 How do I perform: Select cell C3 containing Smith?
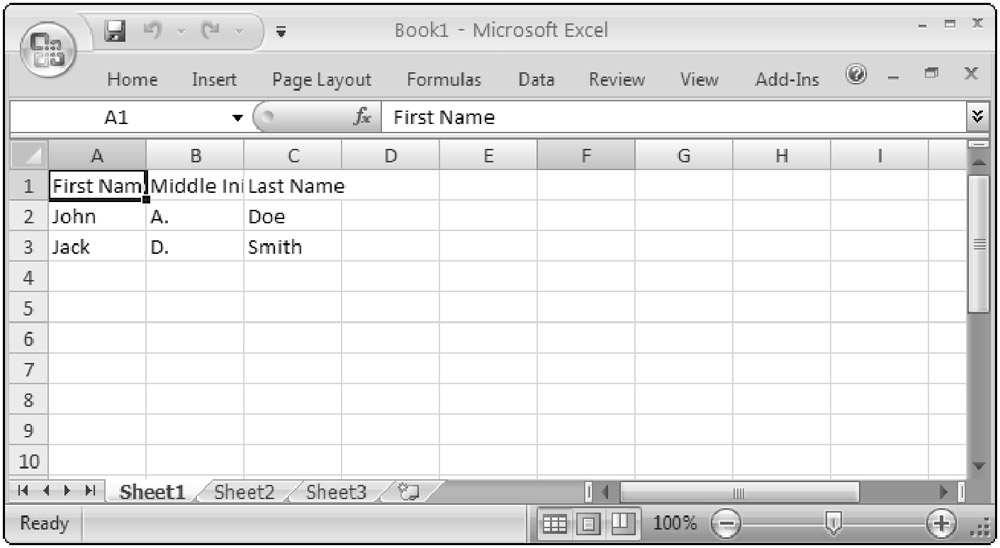pyautogui.click(x=292, y=247)
